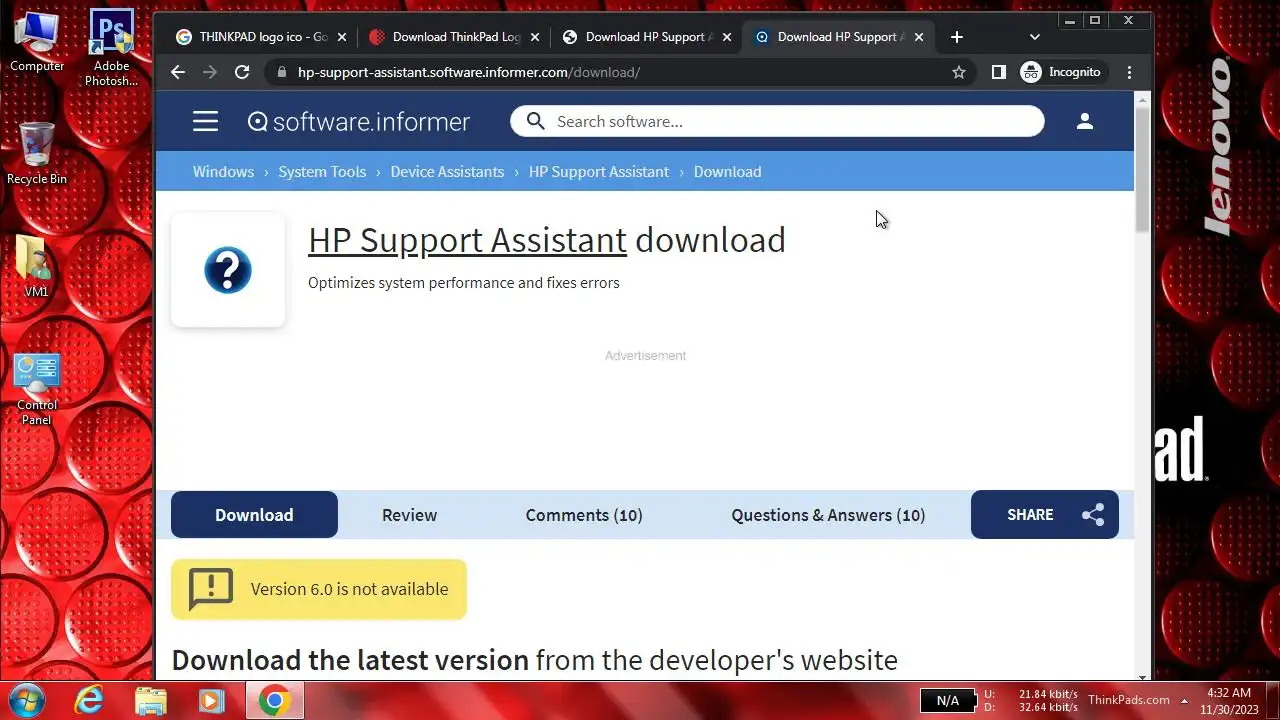1280x720 pixels.
Task: Close the THINKPAD logo ico tab
Action: [x=342, y=37]
